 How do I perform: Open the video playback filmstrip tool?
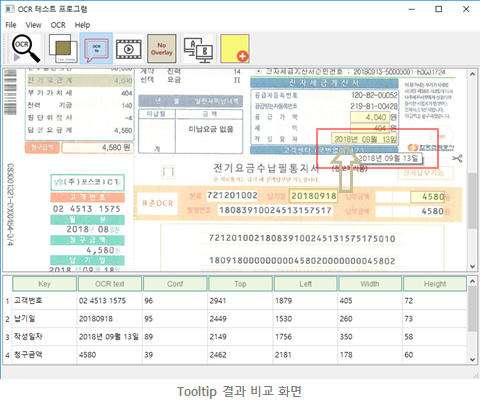click(x=128, y=49)
